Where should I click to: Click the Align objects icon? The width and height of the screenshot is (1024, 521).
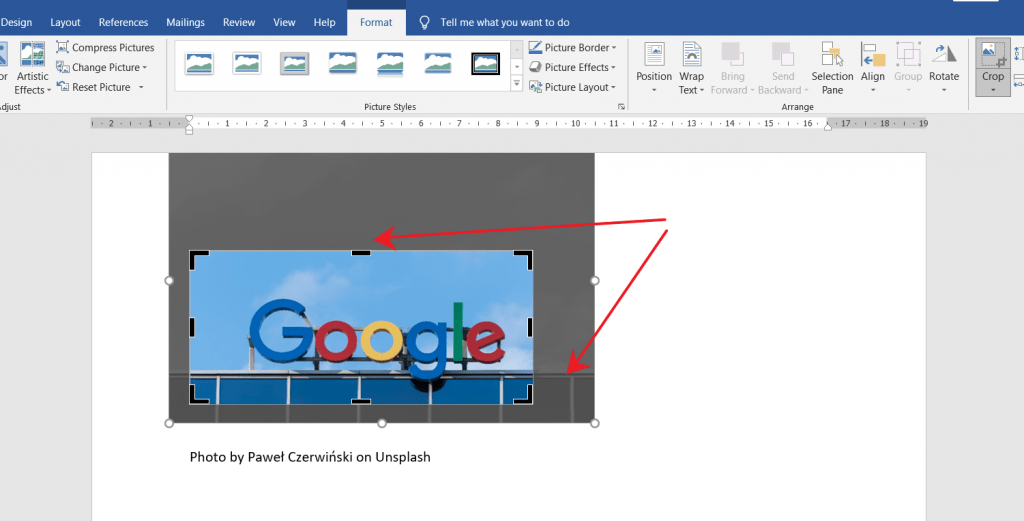873,56
